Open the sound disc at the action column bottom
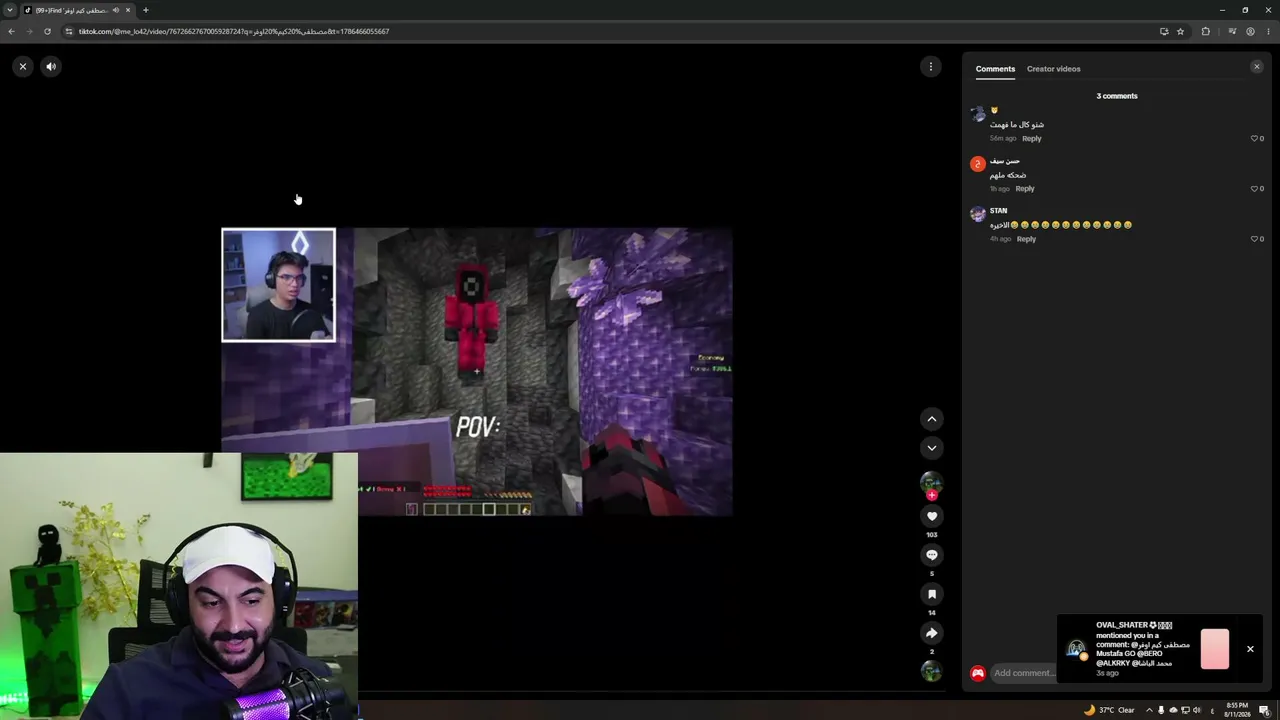This screenshot has height=720, width=1280. tap(931, 671)
